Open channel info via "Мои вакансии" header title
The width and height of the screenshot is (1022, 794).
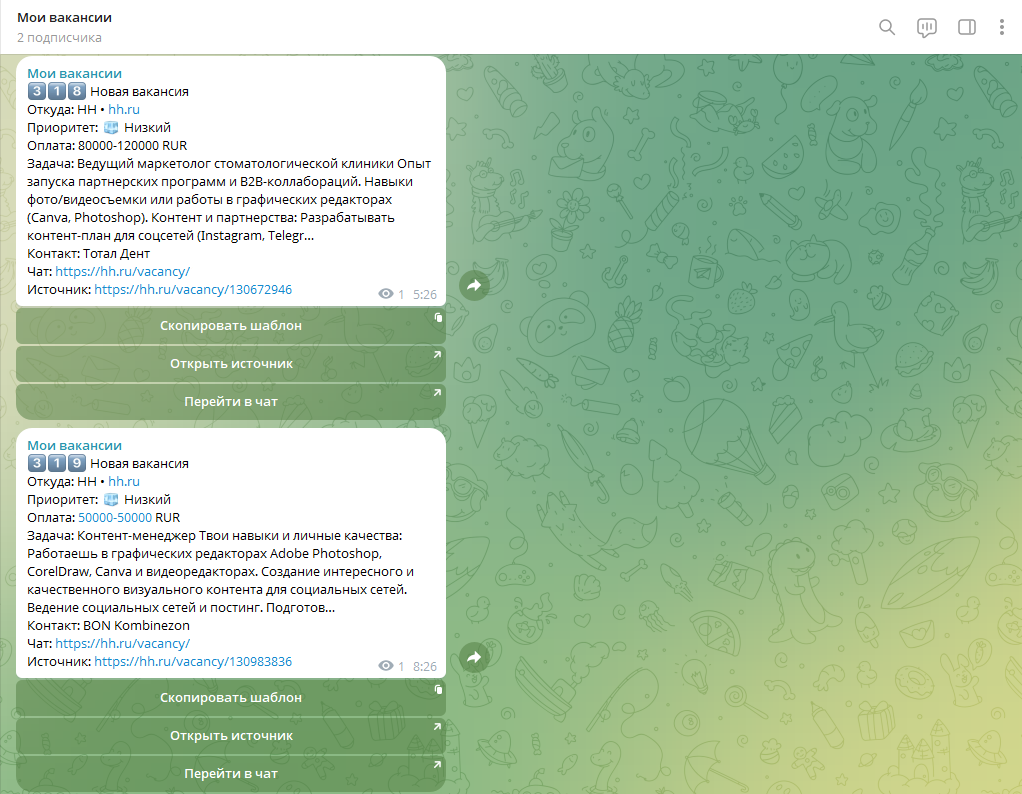[65, 18]
